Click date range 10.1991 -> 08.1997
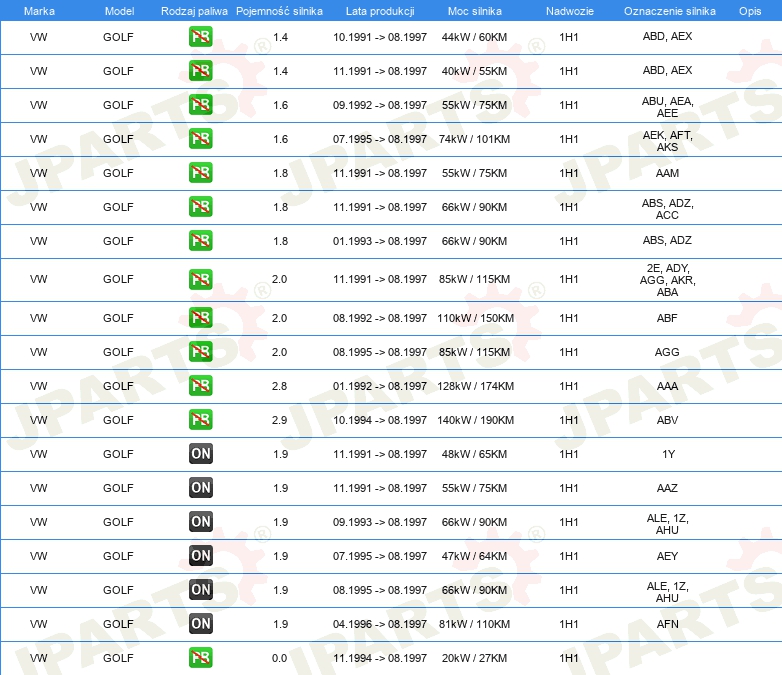Screen dimensions: 782x675 click(380, 37)
